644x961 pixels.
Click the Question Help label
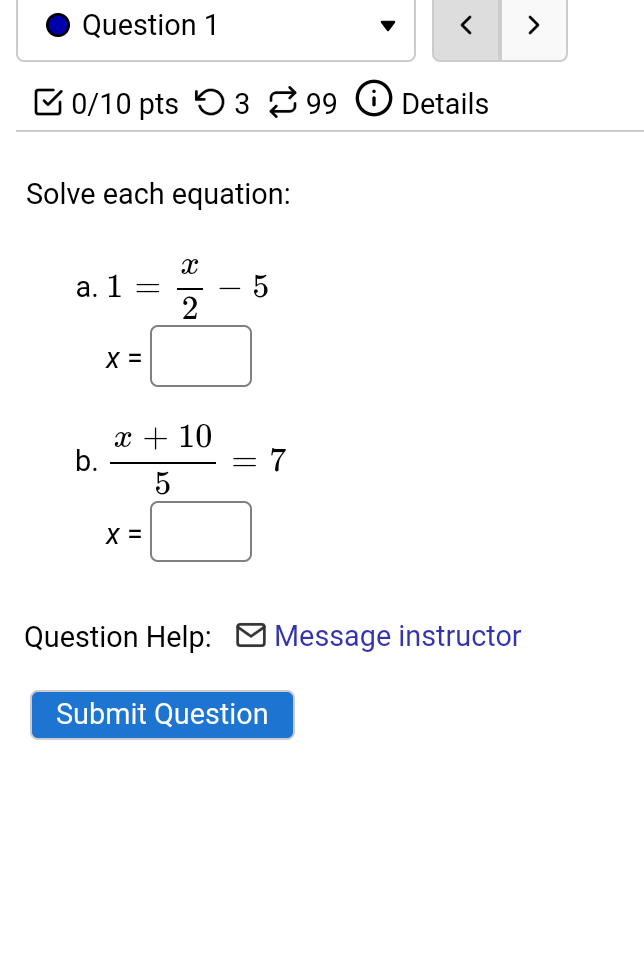tap(117, 636)
